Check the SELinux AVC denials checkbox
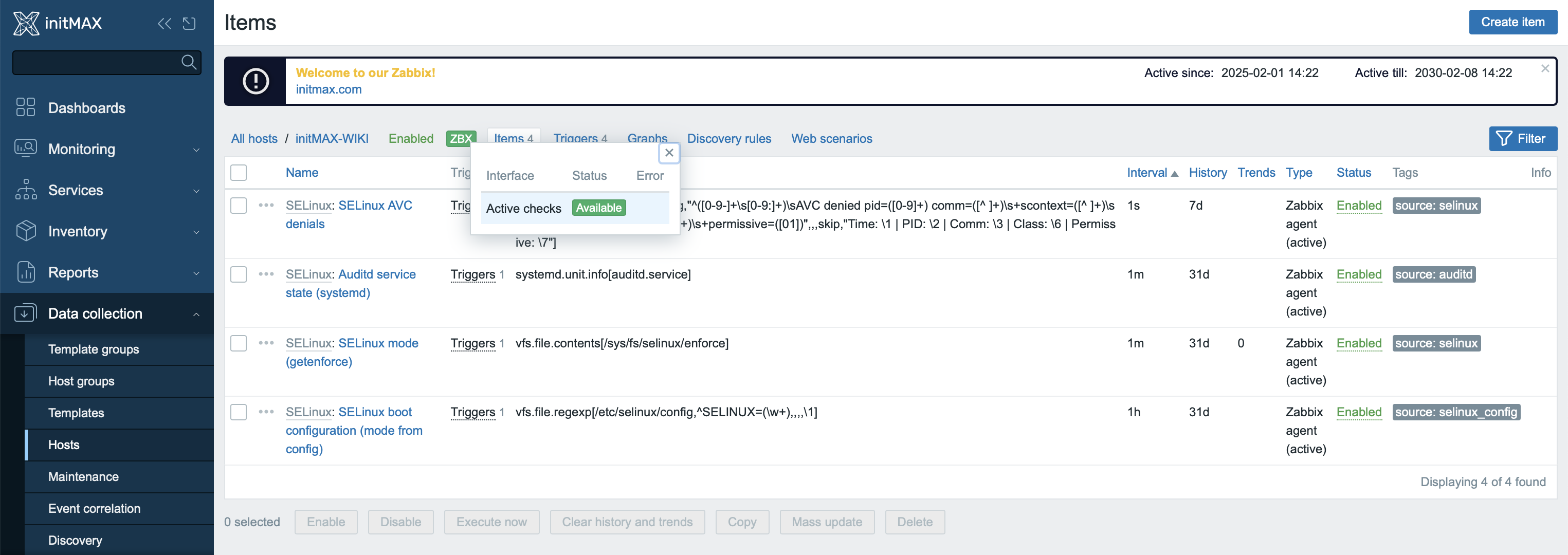Viewport: 1568px width, 555px height. coord(239,205)
